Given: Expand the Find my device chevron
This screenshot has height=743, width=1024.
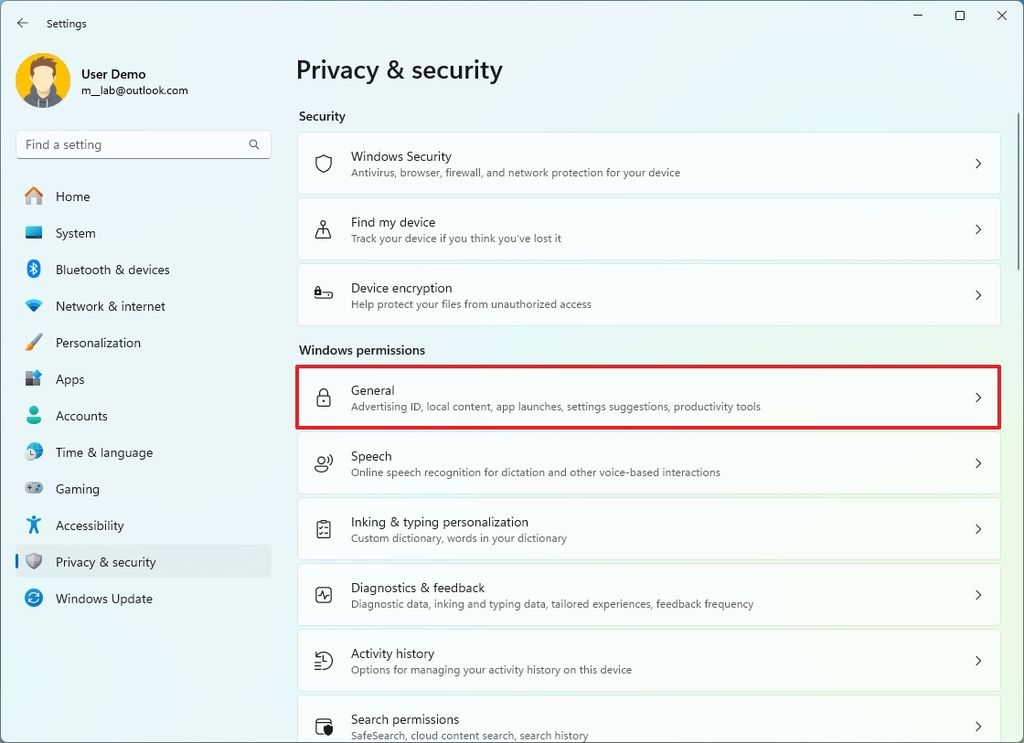Looking at the screenshot, I should coord(978,229).
